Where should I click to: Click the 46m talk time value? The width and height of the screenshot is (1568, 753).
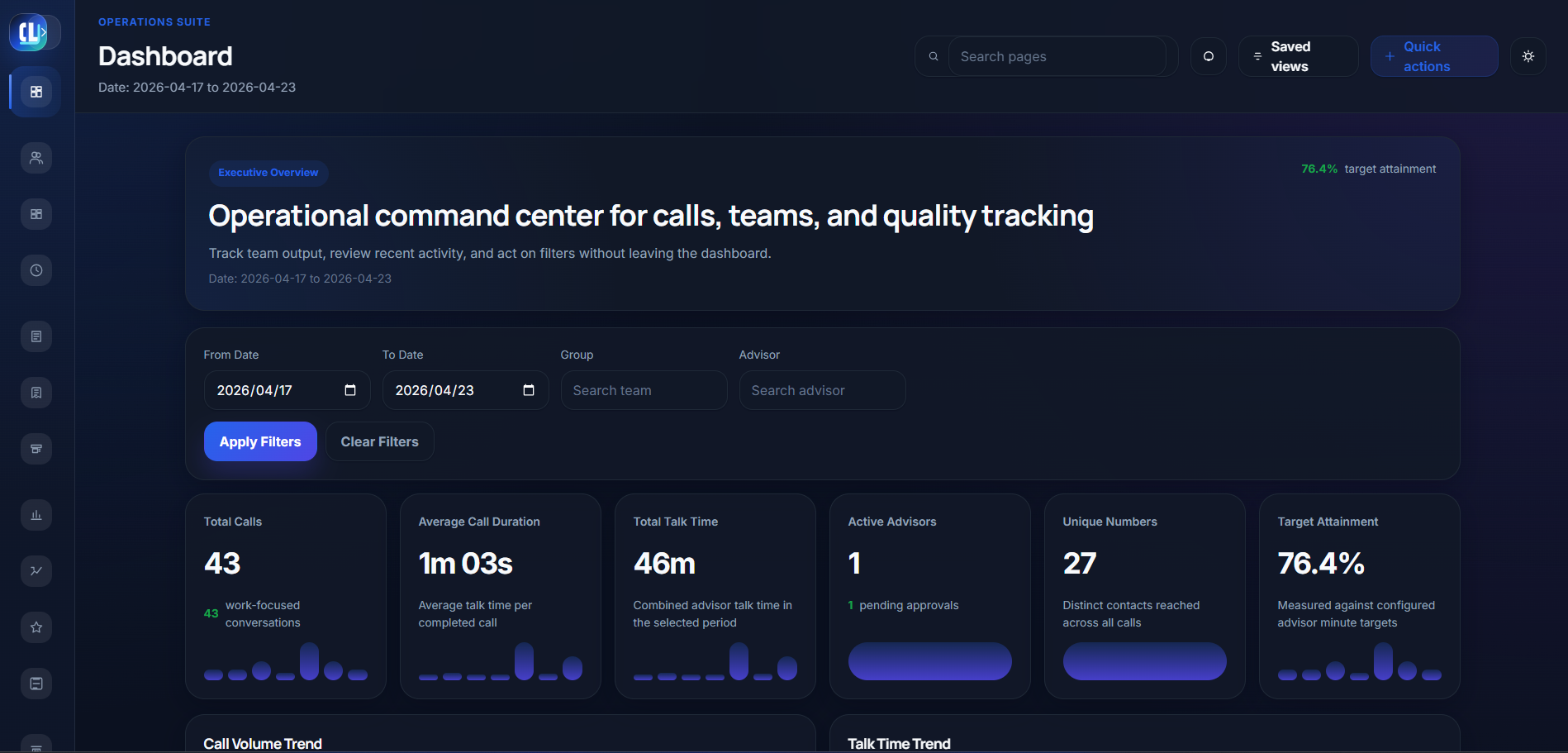pos(664,564)
